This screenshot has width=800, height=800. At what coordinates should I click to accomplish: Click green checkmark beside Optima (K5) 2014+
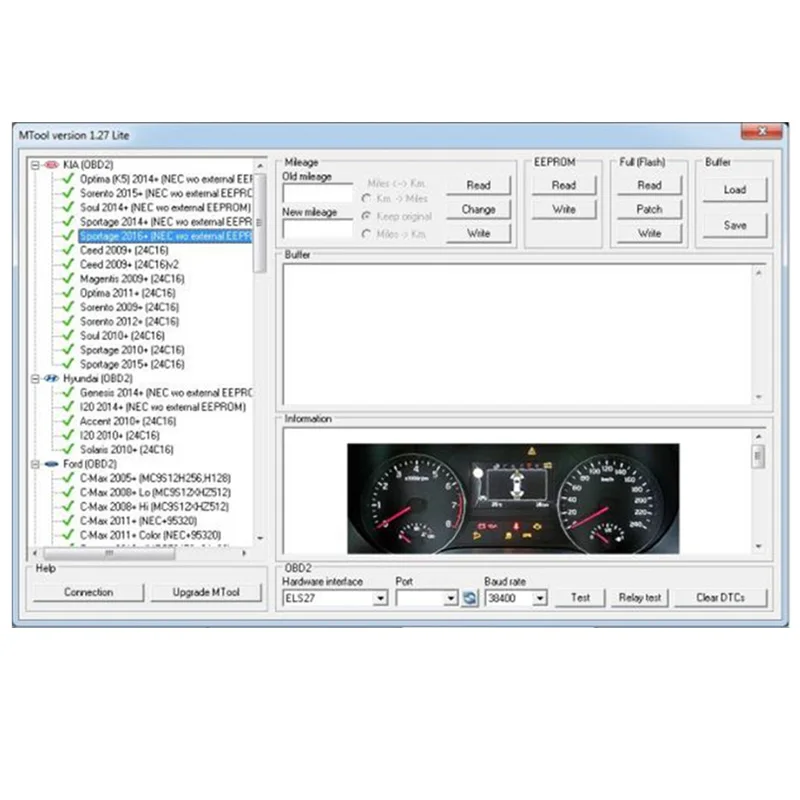(68, 179)
